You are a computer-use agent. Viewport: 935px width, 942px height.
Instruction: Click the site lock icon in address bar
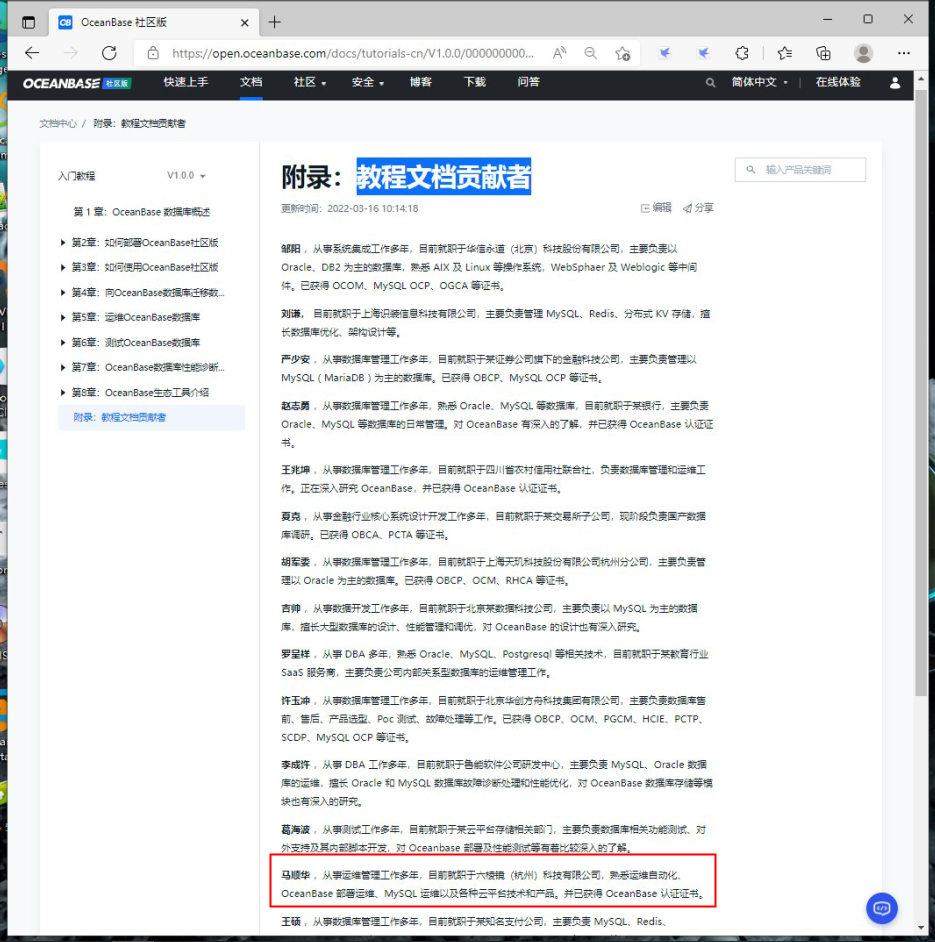153,53
